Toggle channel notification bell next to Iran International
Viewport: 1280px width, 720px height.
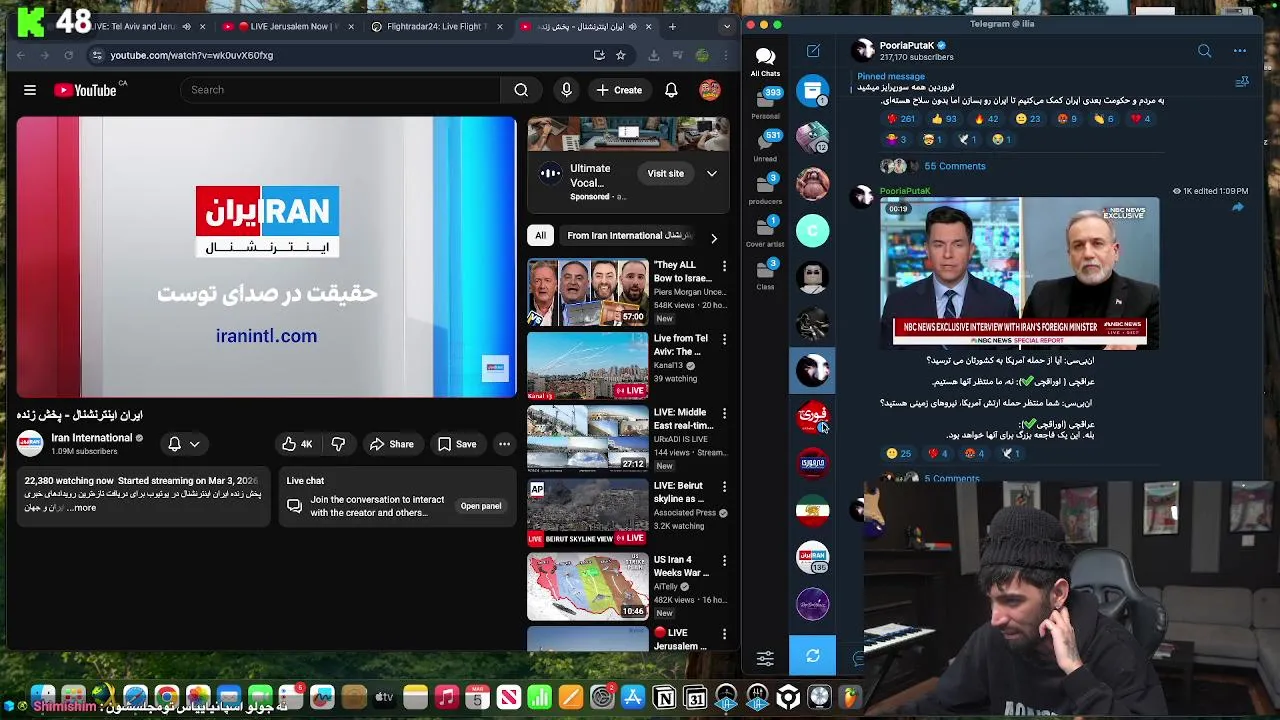tap(174, 444)
